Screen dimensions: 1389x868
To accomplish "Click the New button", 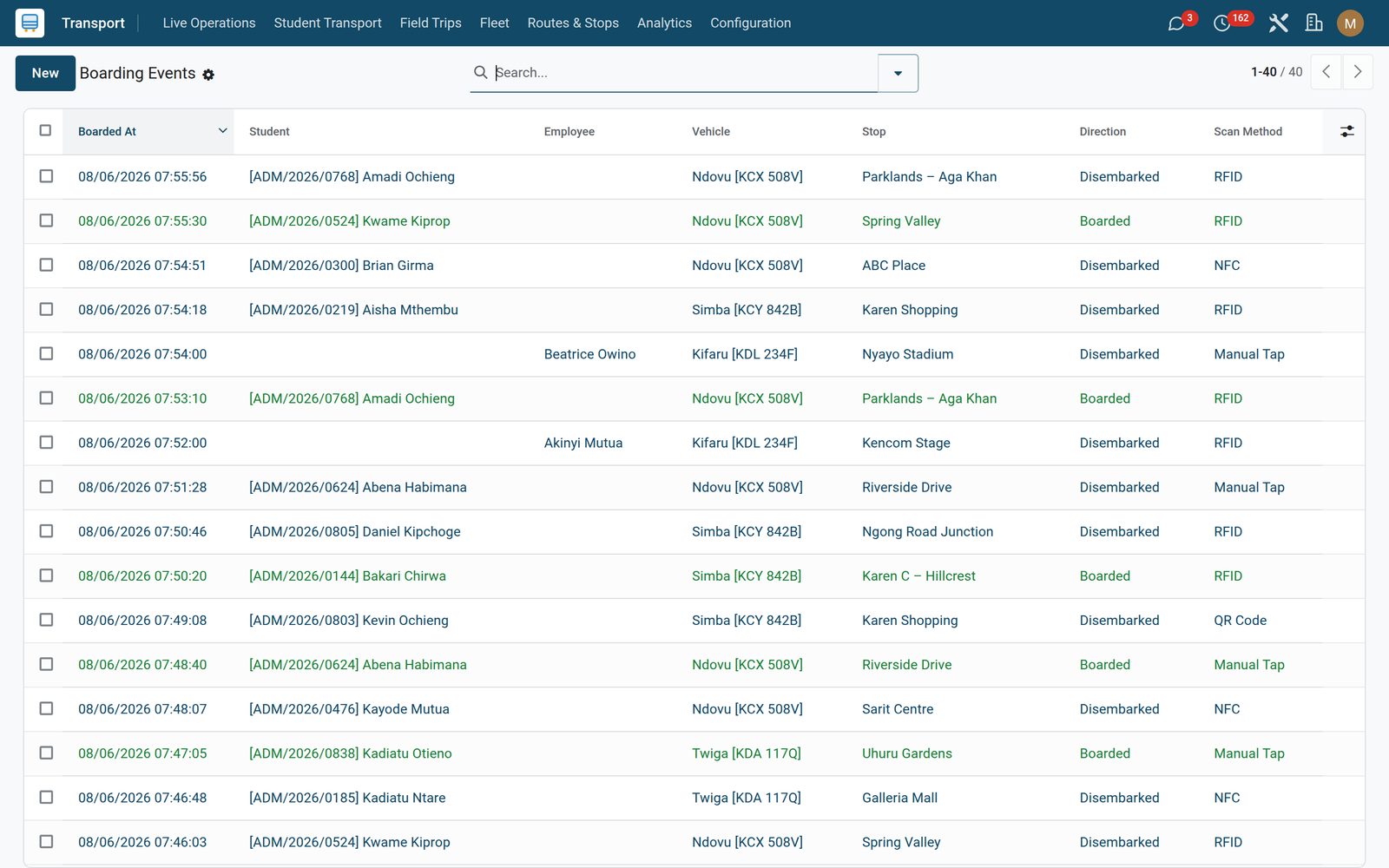I will point(45,73).
